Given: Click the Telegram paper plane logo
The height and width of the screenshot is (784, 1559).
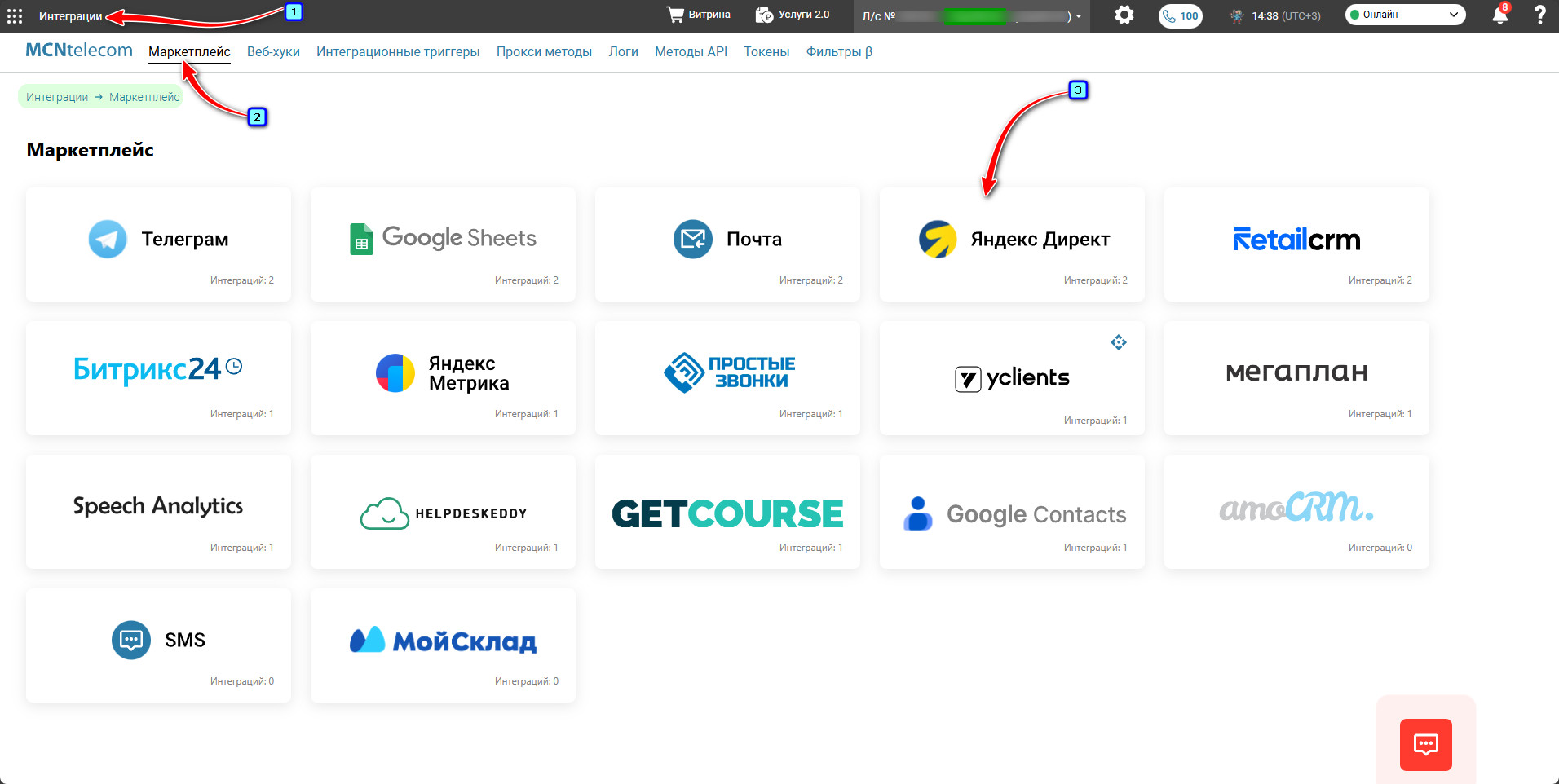Looking at the screenshot, I should (108, 239).
